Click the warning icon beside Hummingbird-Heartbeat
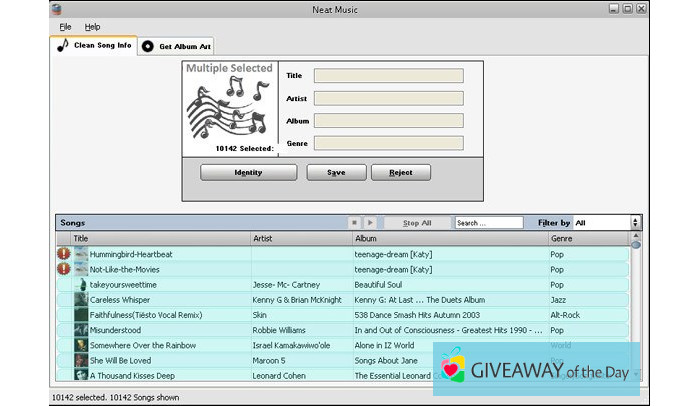700x406 pixels. 64,255
